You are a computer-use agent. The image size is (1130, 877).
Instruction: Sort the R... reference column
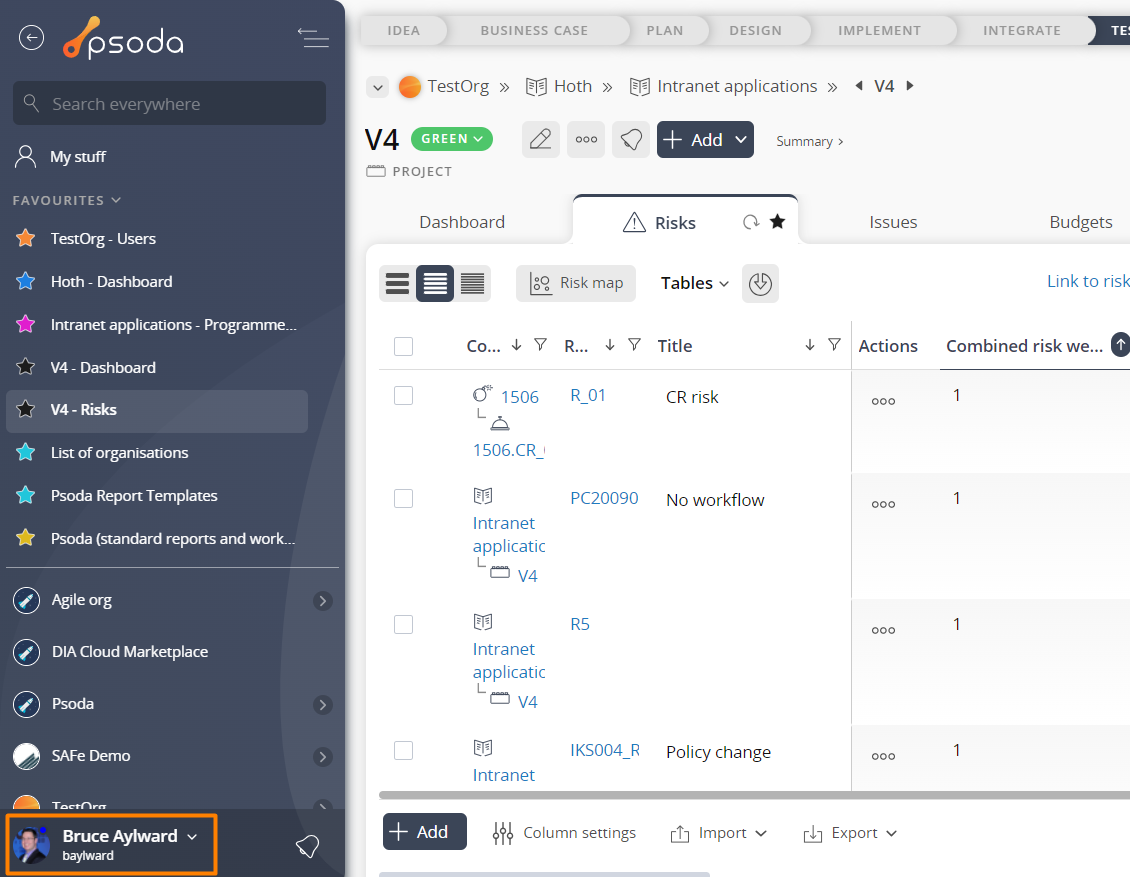pyautogui.click(x=610, y=345)
